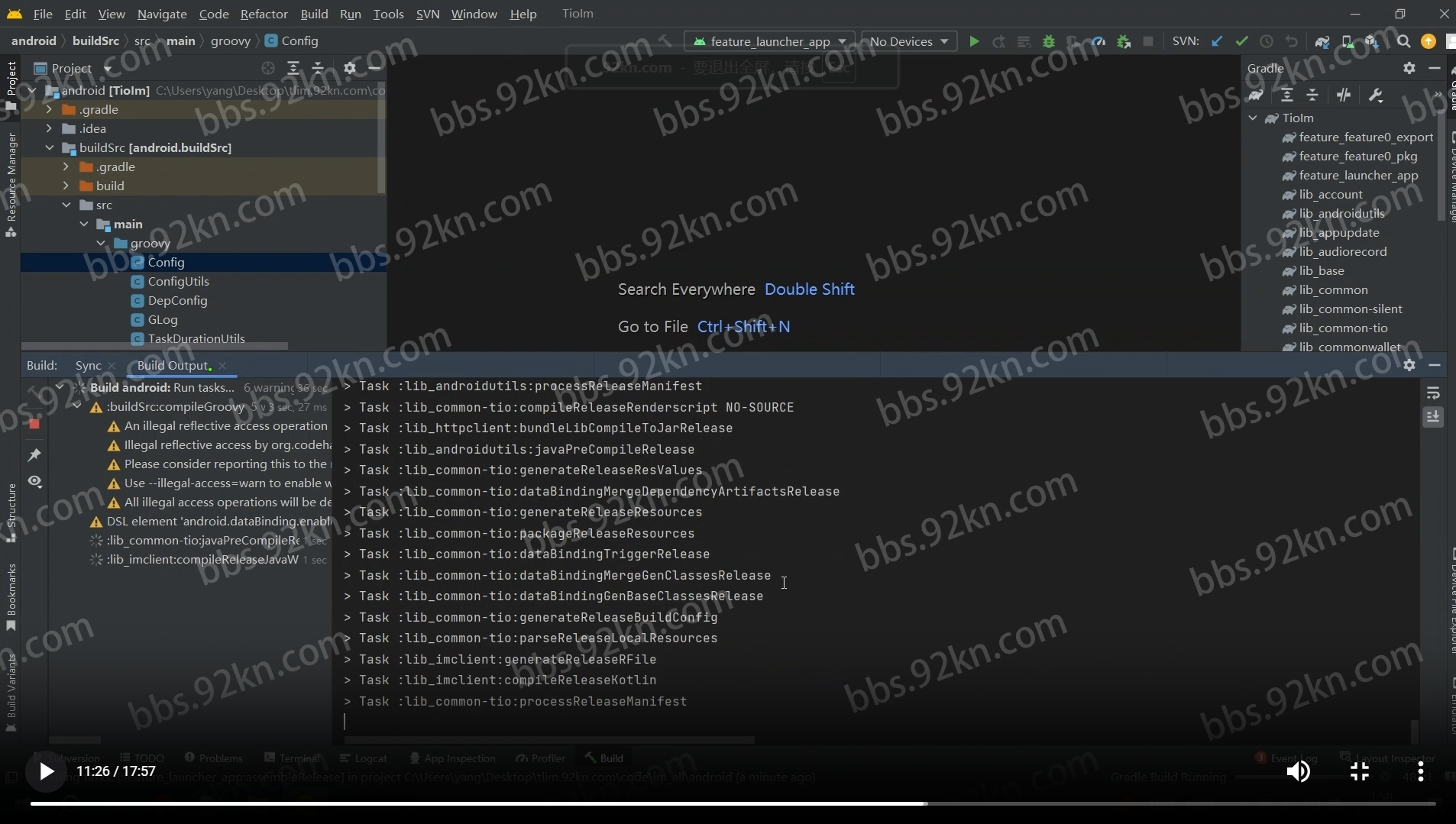Collapse the buildSrc folder node
The width and height of the screenshot is (1456, 824).
point(50,147)
